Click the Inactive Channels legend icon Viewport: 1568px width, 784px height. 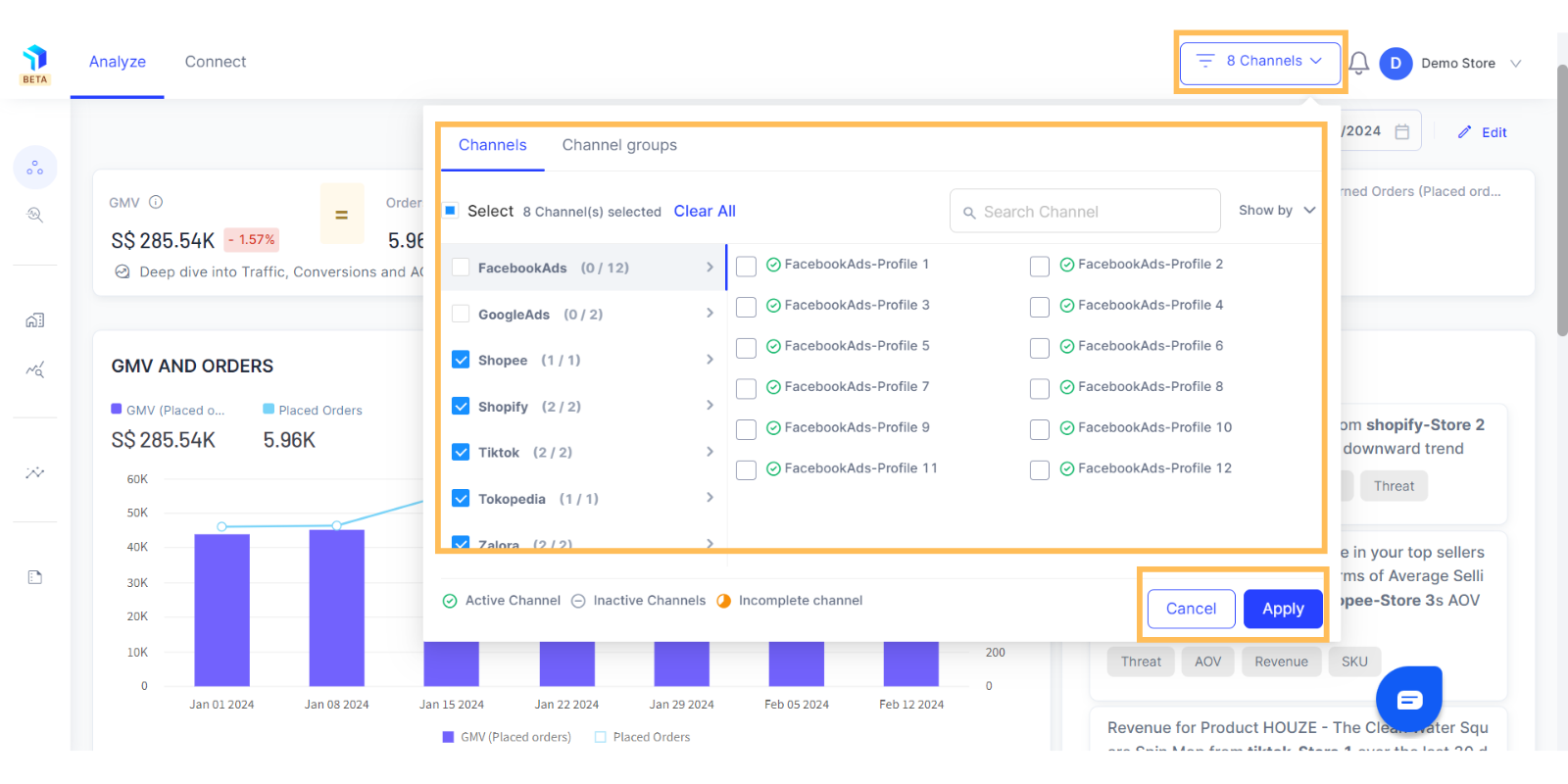pos(578,601)
